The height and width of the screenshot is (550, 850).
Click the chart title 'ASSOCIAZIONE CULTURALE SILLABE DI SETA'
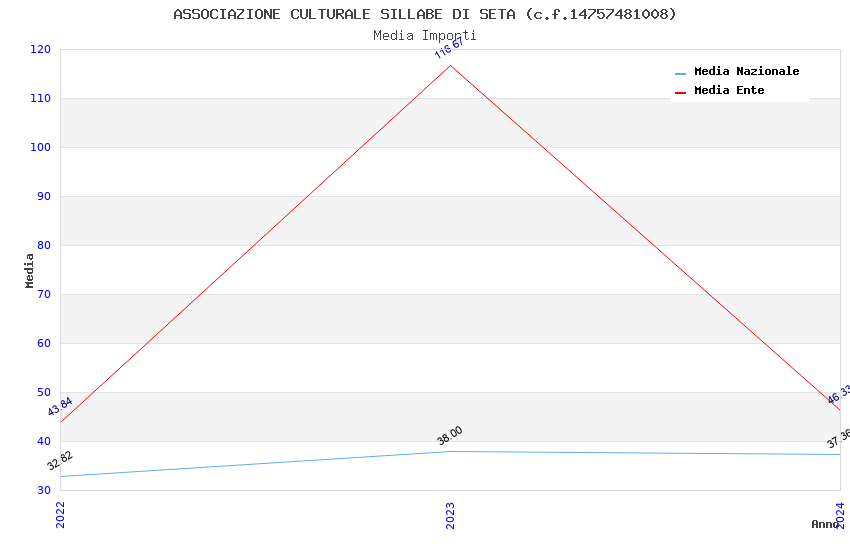click(x=344, y=14)
